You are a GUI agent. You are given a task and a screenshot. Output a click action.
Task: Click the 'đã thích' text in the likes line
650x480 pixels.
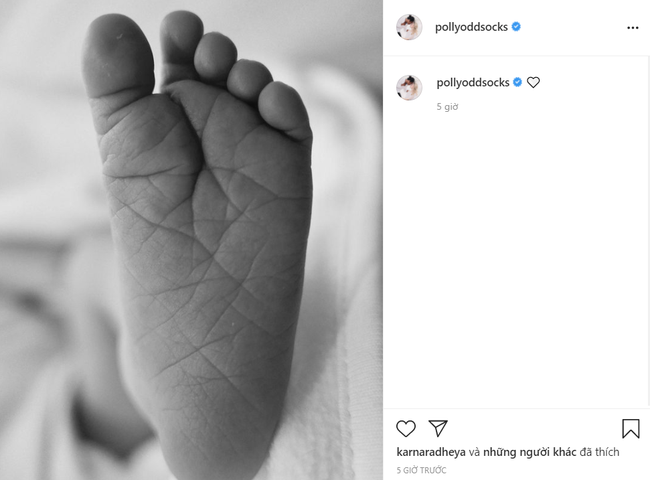[x=599, y=452]
